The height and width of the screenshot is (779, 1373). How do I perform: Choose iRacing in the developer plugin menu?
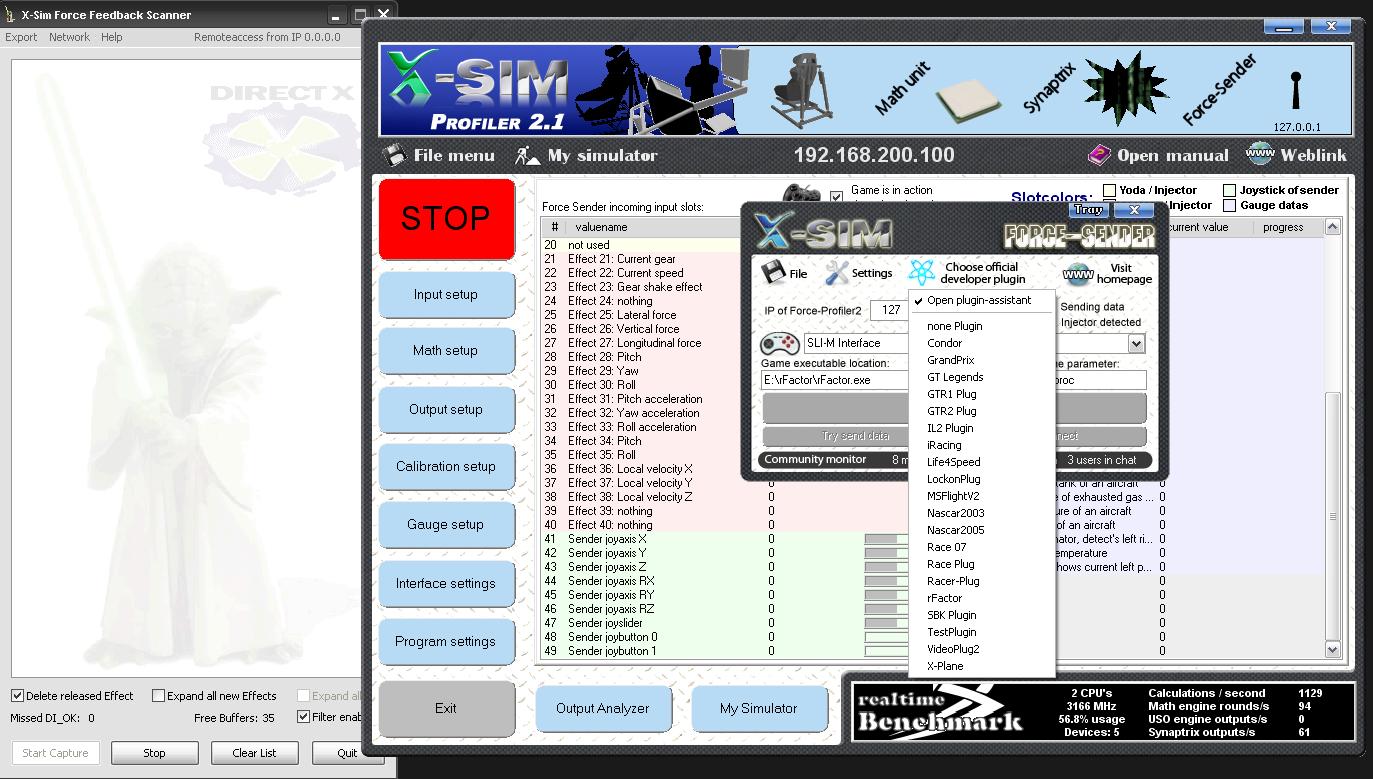(x=942, y=445)
